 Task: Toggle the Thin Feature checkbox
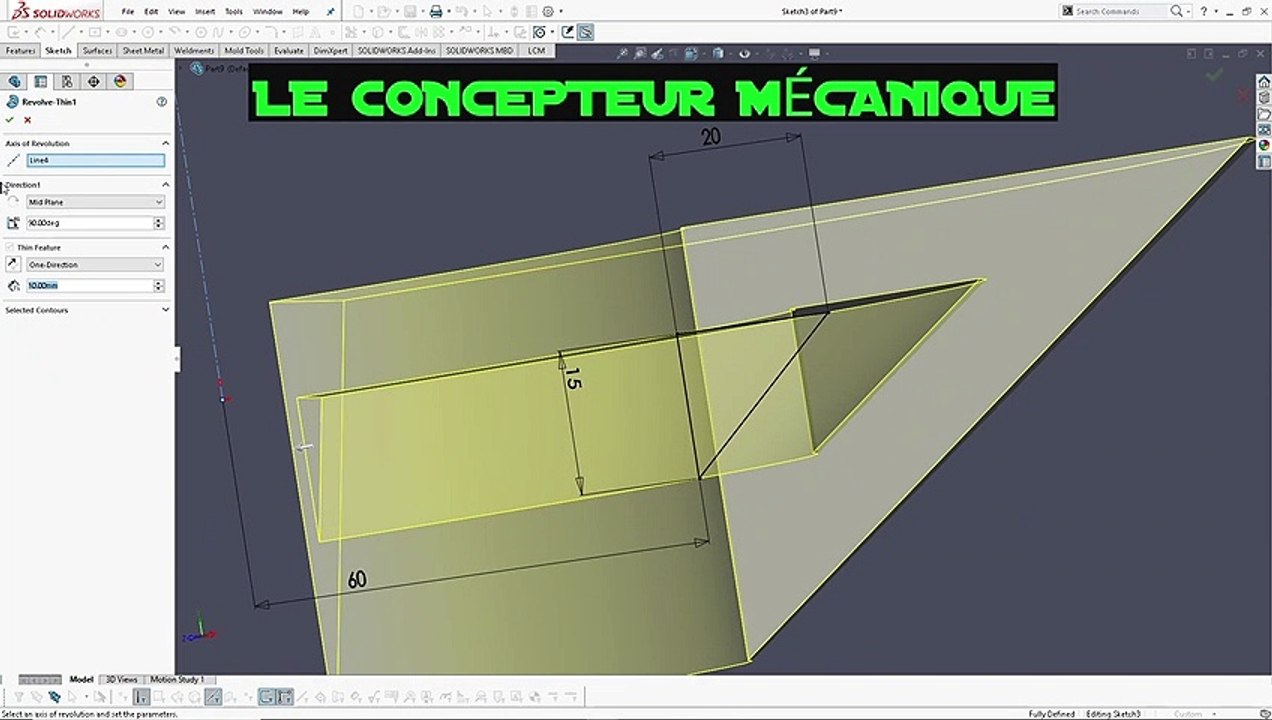tap(10, 247)
